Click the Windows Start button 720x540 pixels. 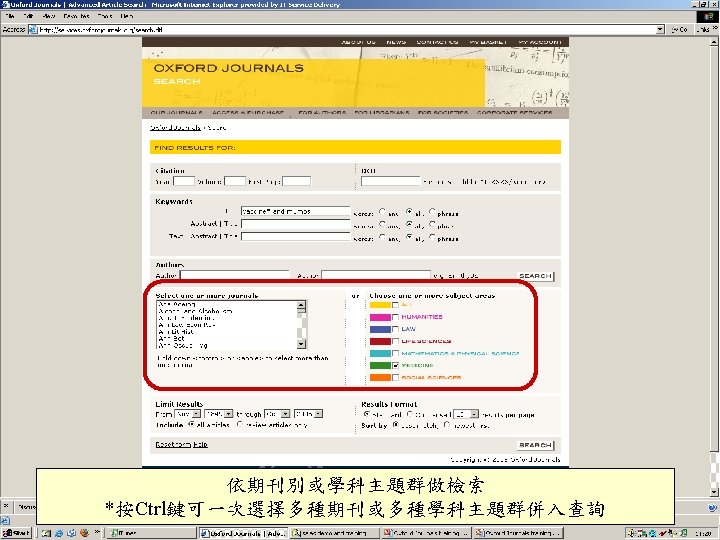(x=16, y=533)
